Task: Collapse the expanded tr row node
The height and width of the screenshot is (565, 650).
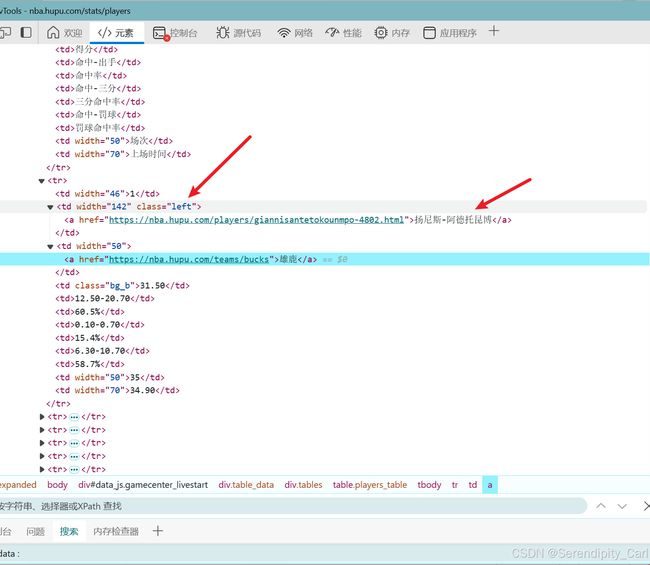Action: (x=41, y=181)
